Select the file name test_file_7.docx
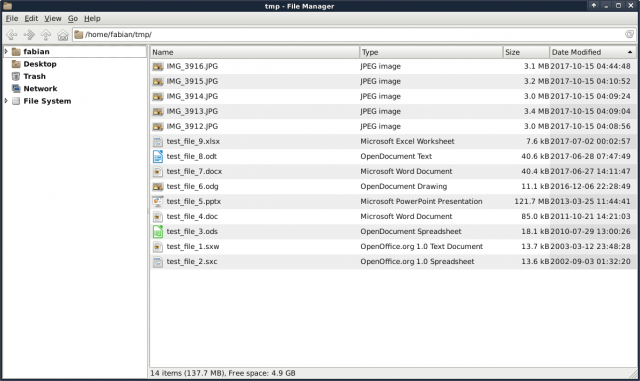The image size is (640, 381). click(x=194, y=172)
